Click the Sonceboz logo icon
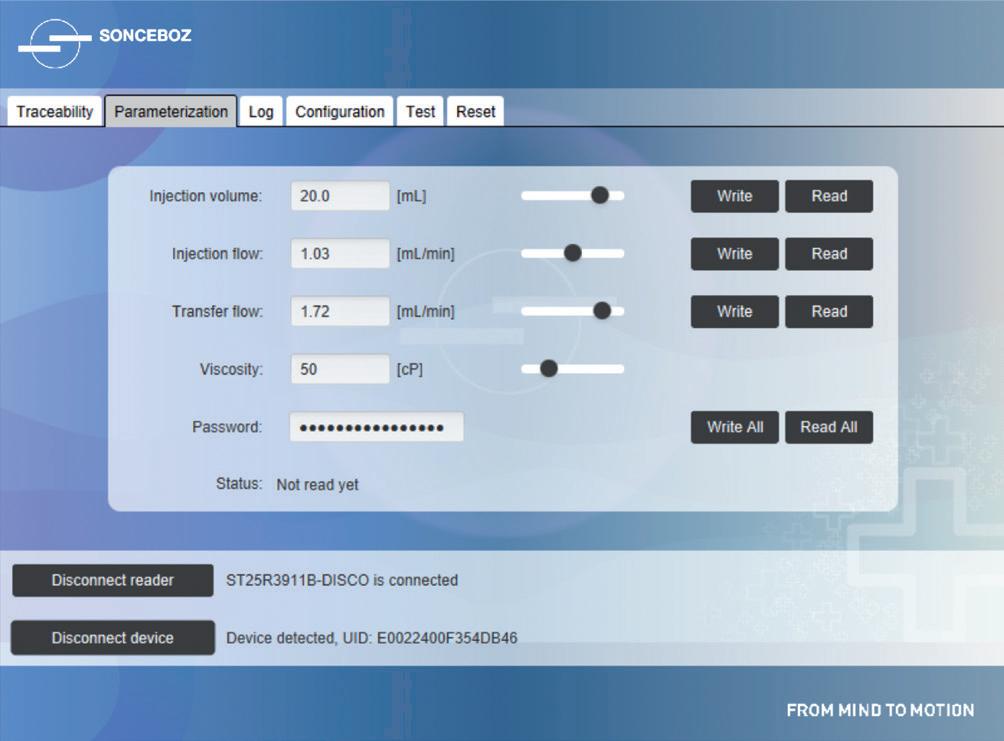Viewport: 1004px width, 741px height. 54,43
